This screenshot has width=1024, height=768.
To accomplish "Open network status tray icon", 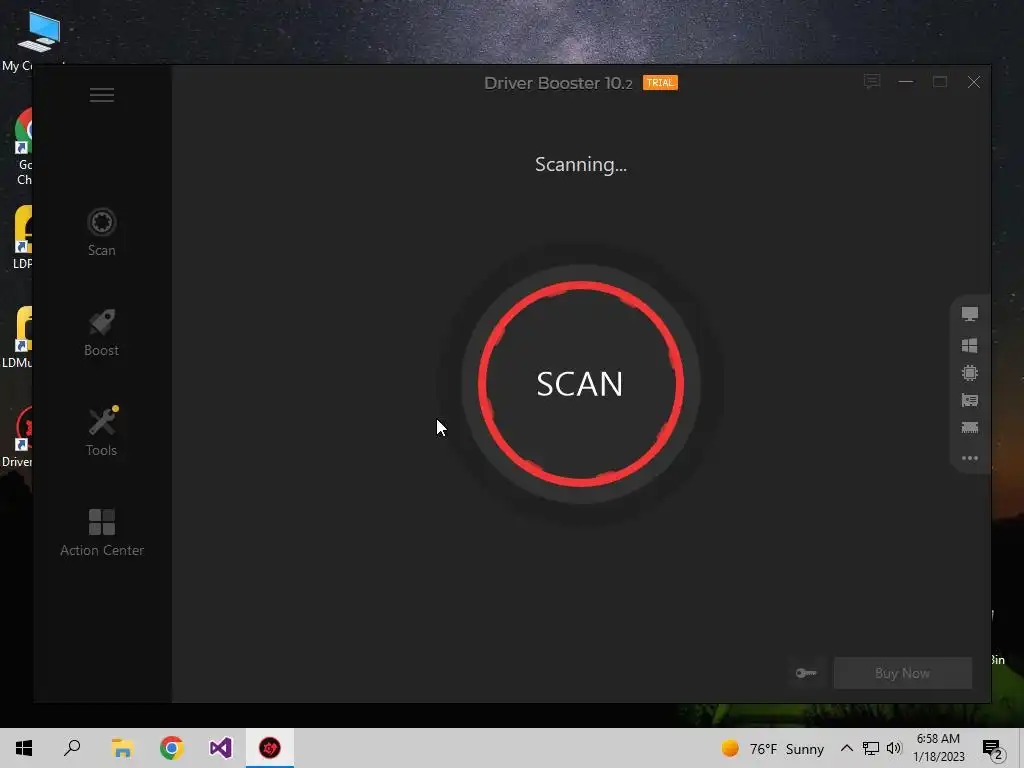I will pyautogui.click(x=871, y=748).
